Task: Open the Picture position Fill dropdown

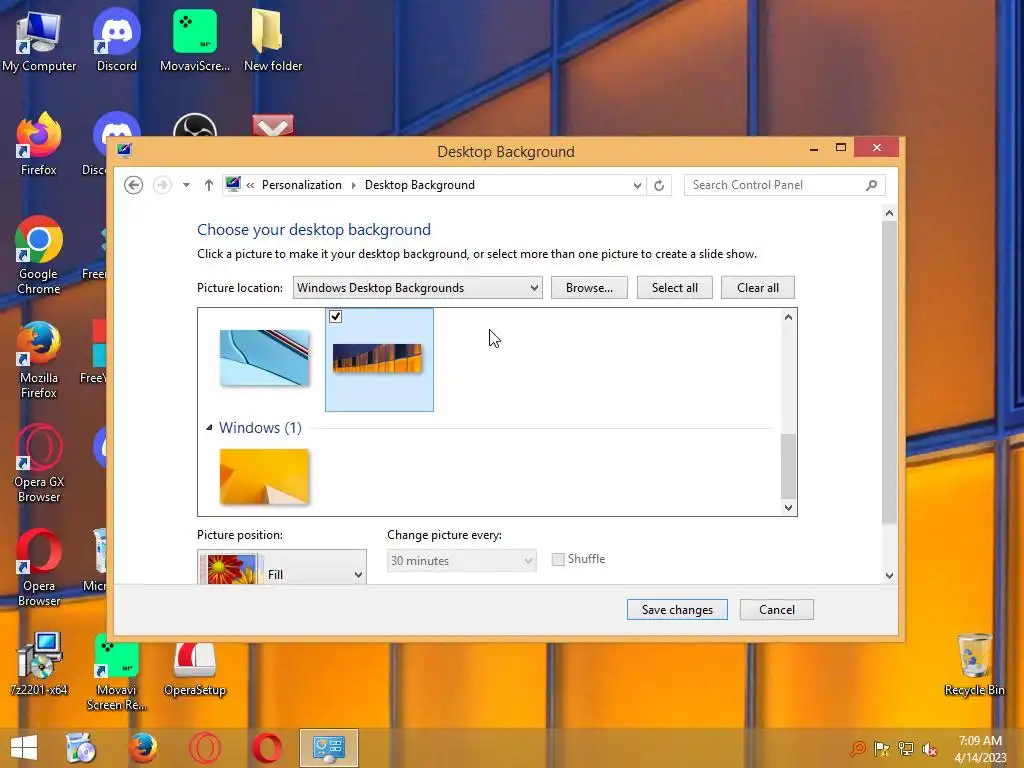Action: [281, 568]
